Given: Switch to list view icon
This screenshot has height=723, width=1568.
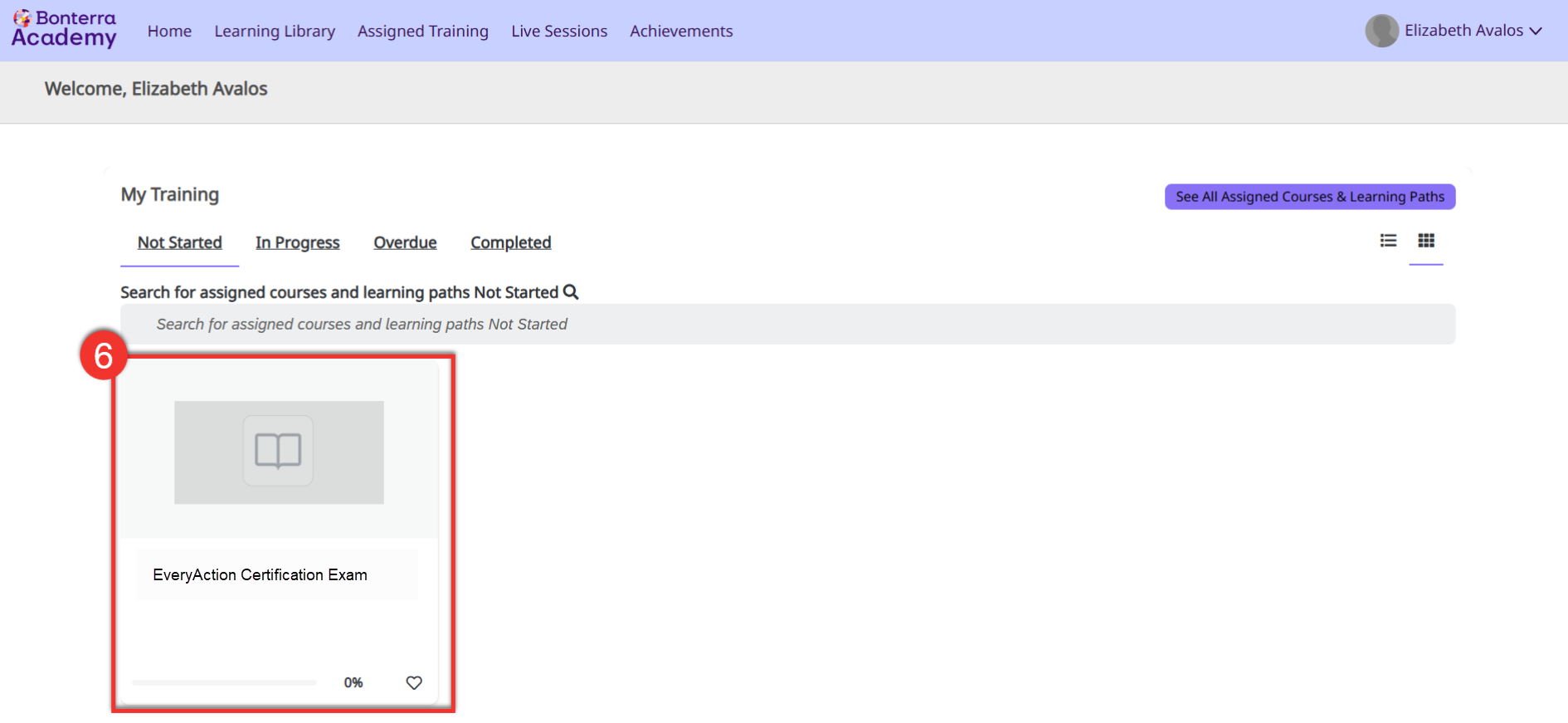Looking at the screenshot, I should coord(1388,241).
